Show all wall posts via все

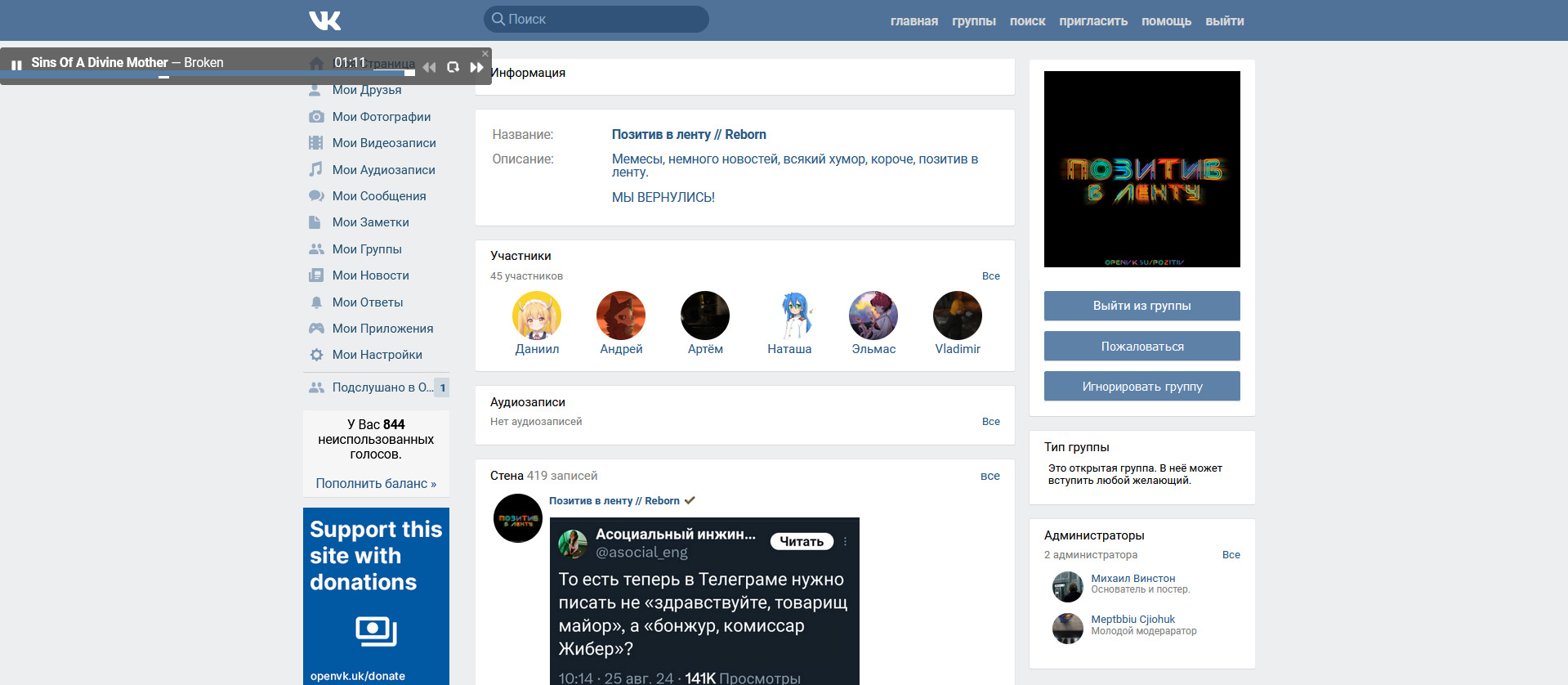[x=990, y=476]
